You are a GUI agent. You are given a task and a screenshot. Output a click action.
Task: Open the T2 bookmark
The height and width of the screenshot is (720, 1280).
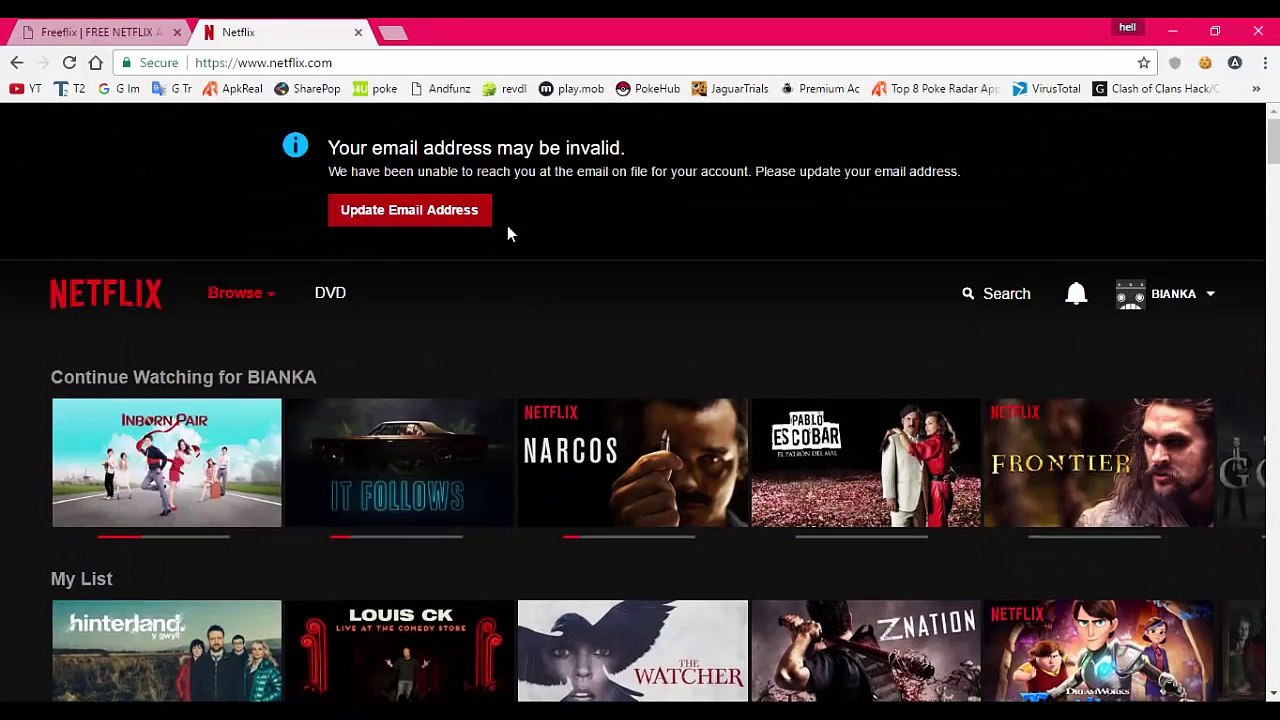(x=70, y=89)
